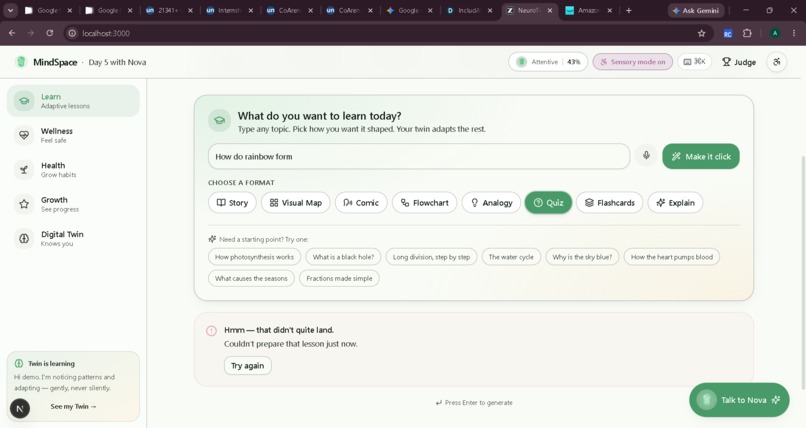Choose 'Long division, step by step' suggestion

[431, 257]
